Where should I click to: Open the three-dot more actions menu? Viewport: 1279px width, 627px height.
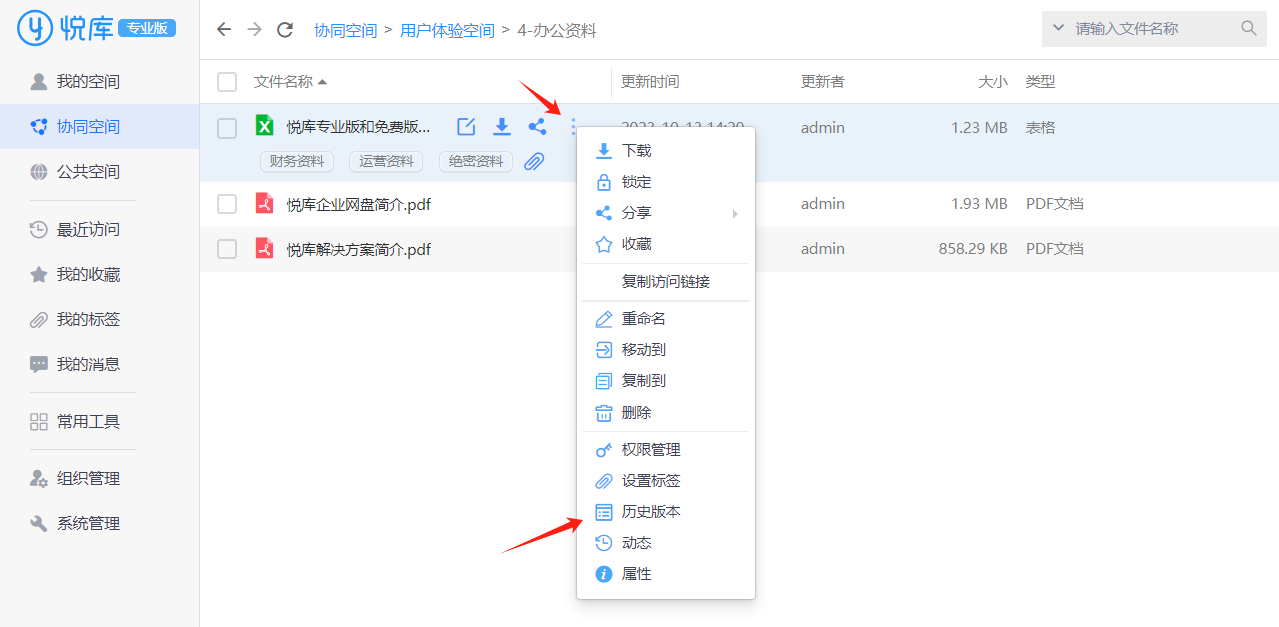(574, 127)
